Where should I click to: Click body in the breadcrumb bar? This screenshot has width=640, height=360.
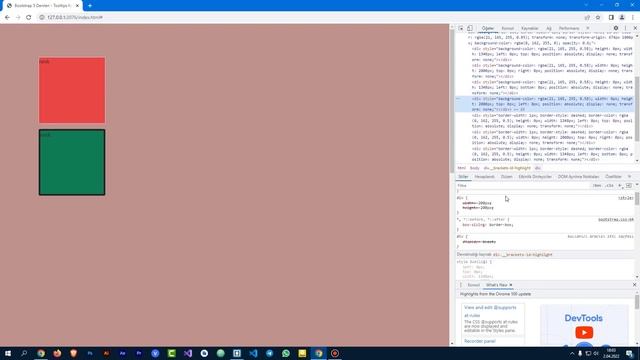tap(475, 168)
